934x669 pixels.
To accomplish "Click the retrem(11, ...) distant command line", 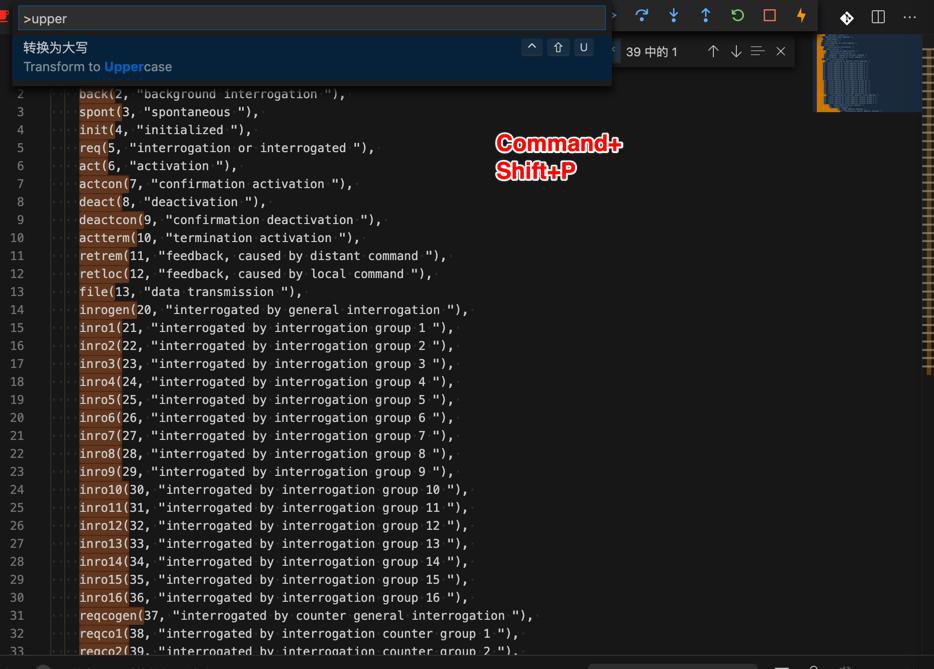I will point(262,256).
